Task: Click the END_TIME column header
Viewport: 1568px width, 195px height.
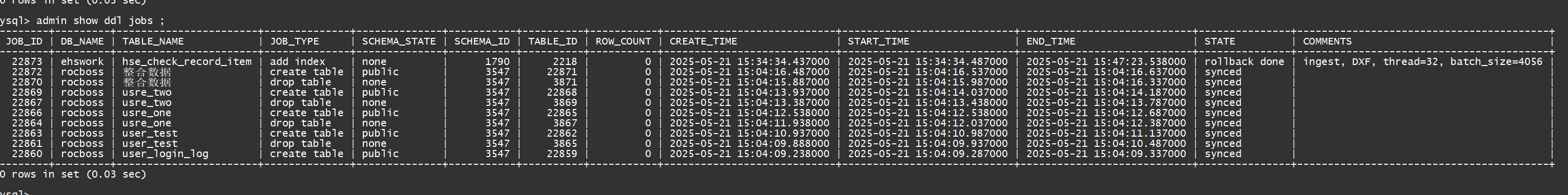Action: click(x=1050, y=41)
